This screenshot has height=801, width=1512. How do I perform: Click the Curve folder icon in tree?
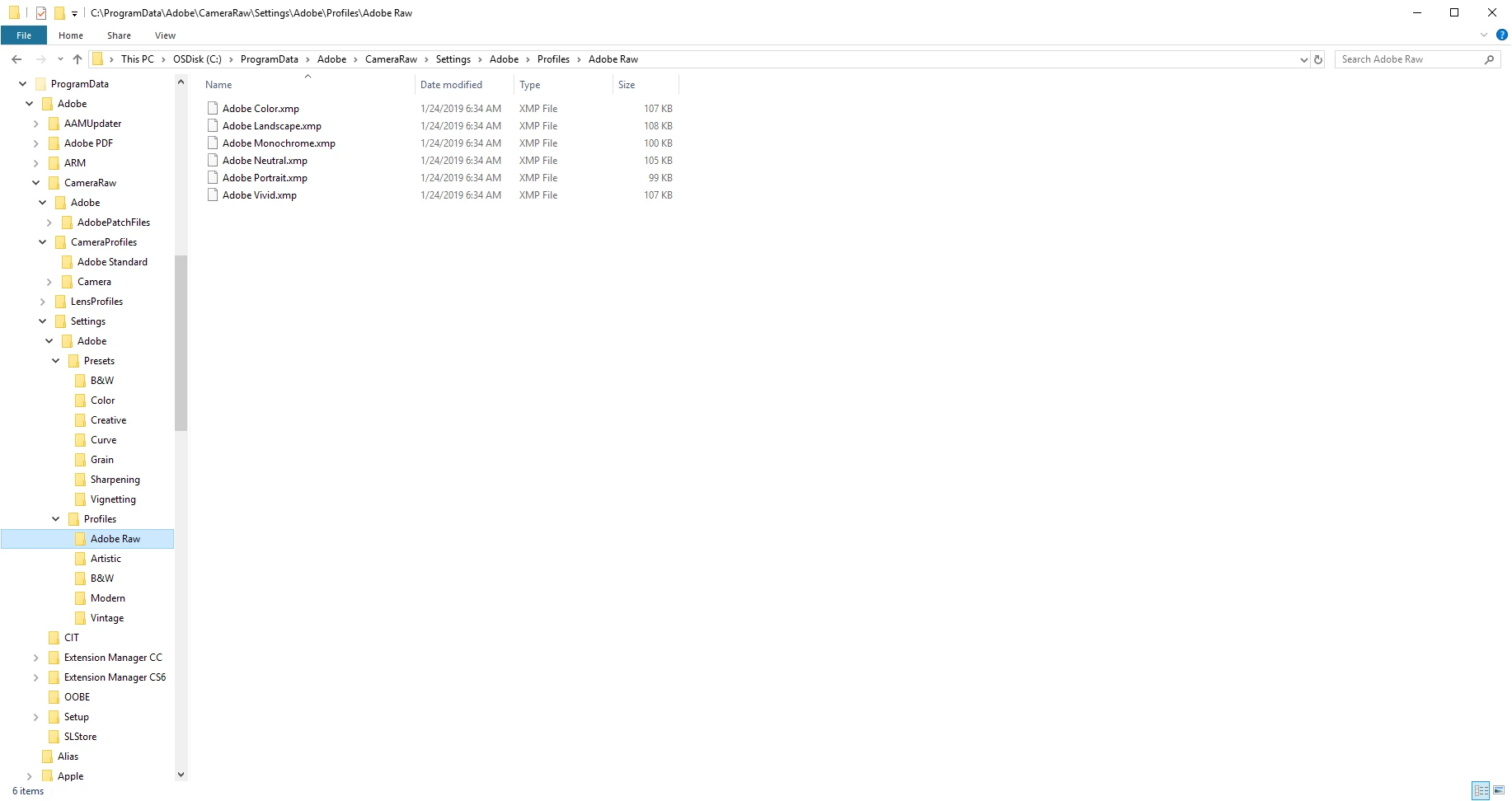point(80,440)
